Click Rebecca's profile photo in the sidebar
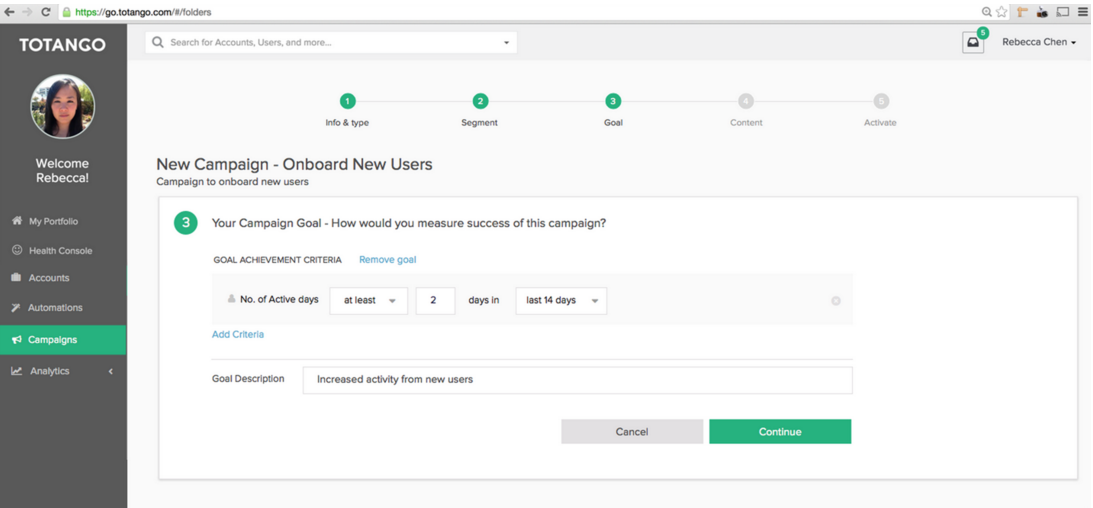This screenshot has height=508, width=1093. click(x=63, y=107)
